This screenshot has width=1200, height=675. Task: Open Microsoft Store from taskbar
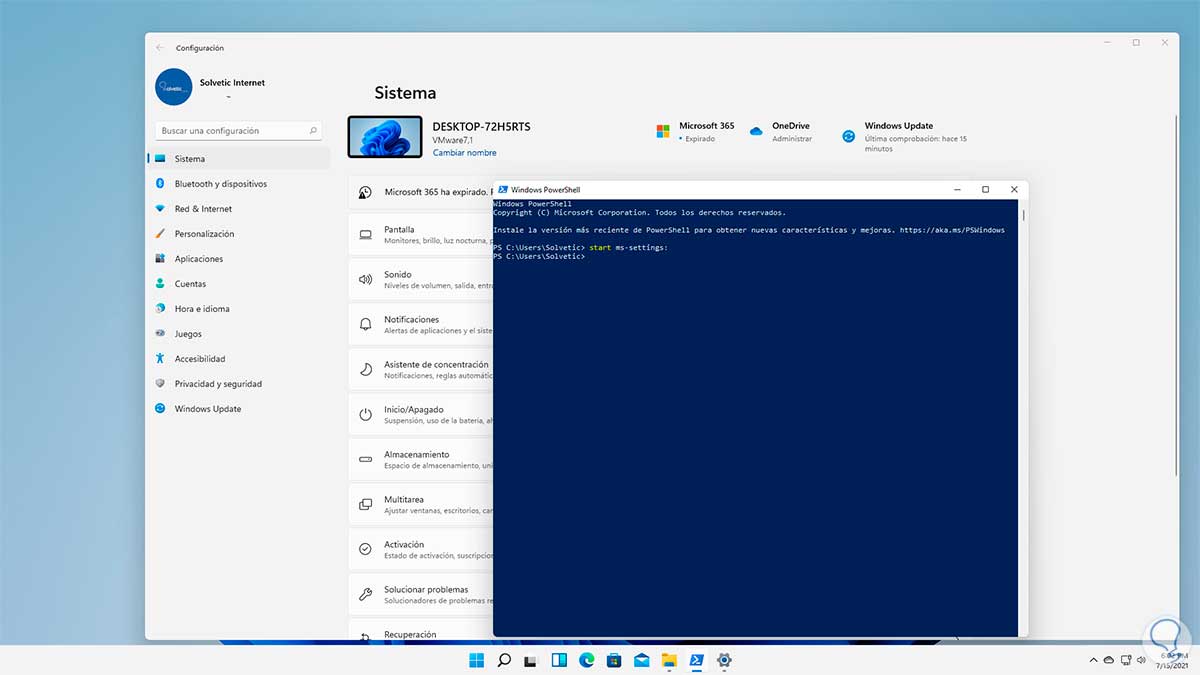coord(614,660)
